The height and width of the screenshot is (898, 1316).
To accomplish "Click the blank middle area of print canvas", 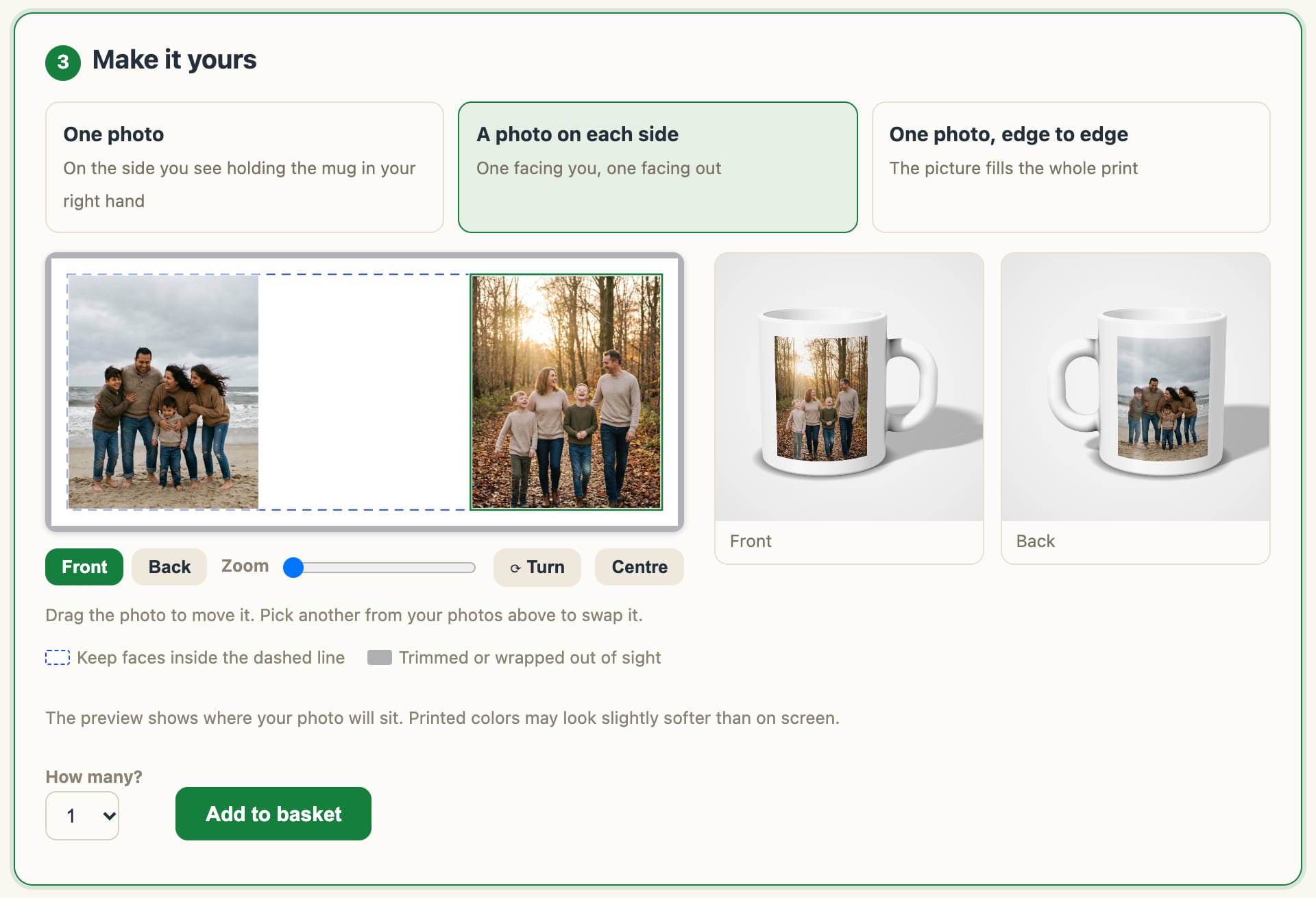I will pos(364,392).
